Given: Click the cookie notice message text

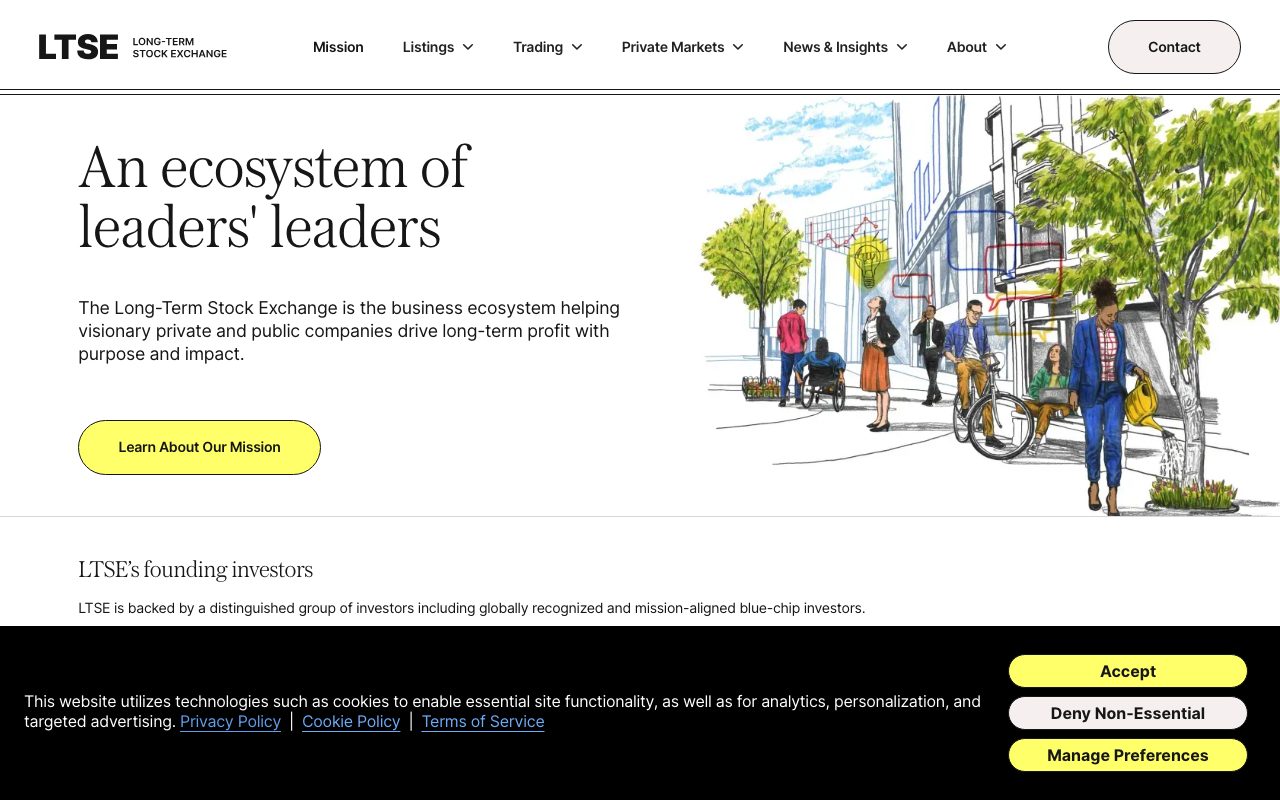Looking at the screenshot, I should [502, 712].
